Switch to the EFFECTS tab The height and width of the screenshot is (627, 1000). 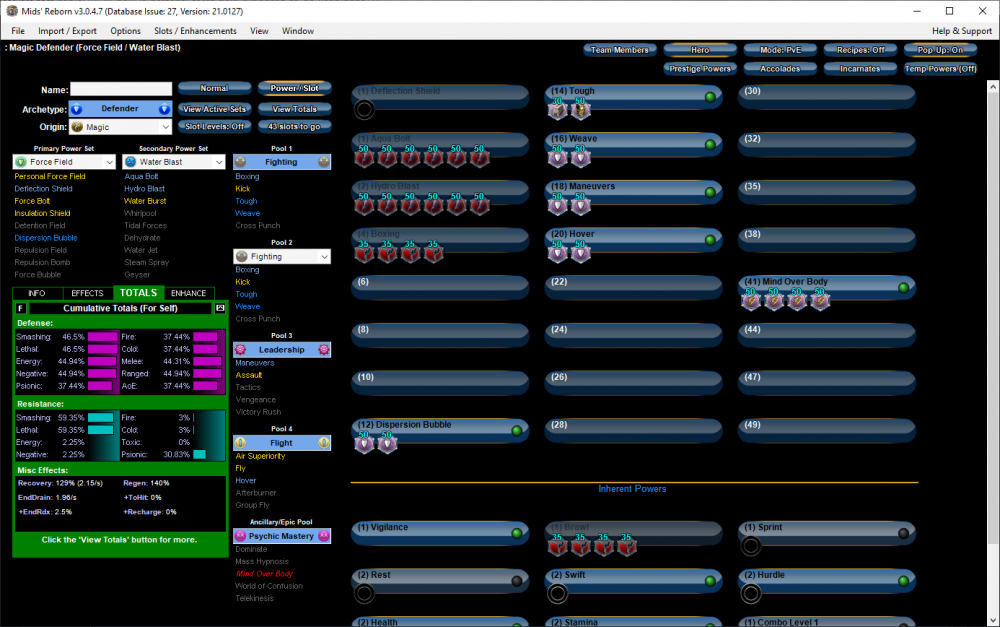tap(87, 293)
